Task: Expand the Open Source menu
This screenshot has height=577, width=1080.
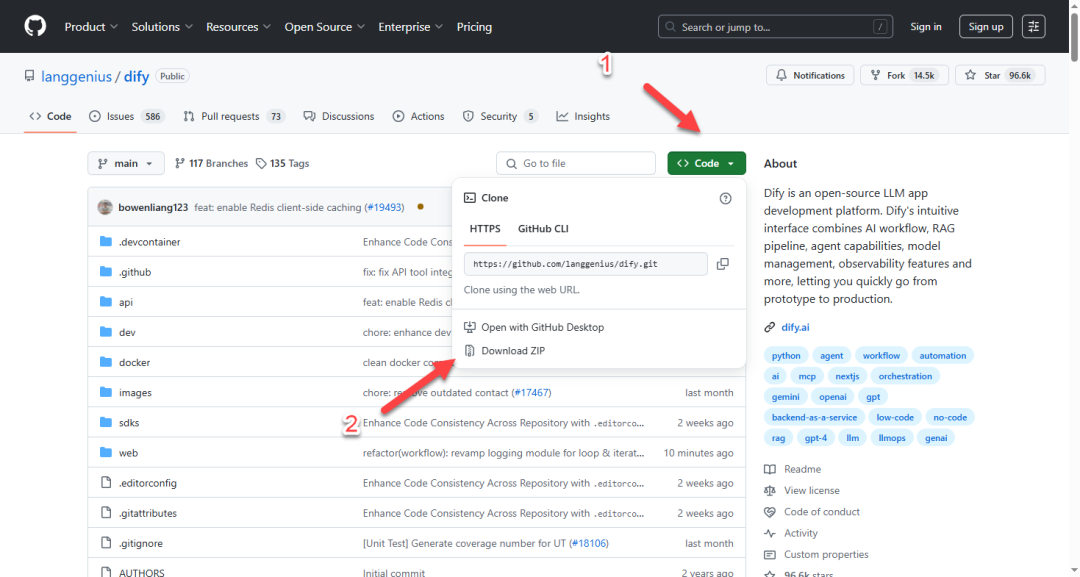Action: pyautogui.click(x=324, y=27)
